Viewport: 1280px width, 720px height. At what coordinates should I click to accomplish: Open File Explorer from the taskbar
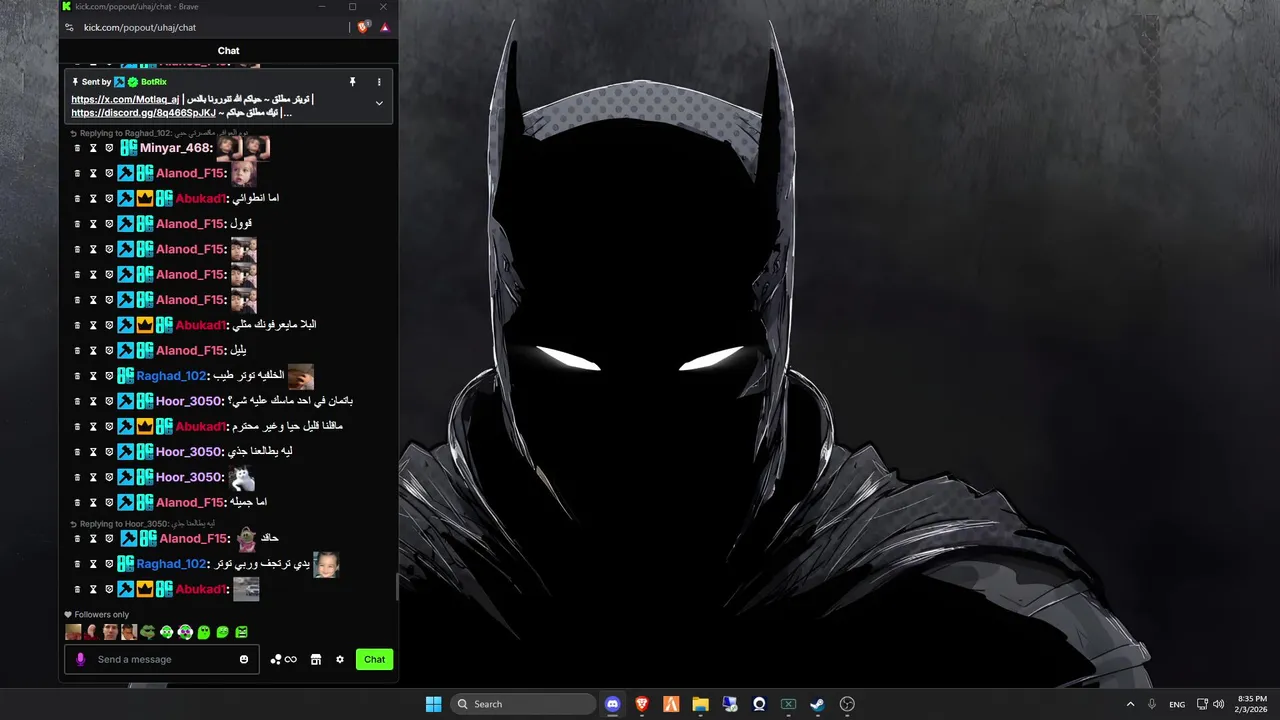click(x=700, y=704)
